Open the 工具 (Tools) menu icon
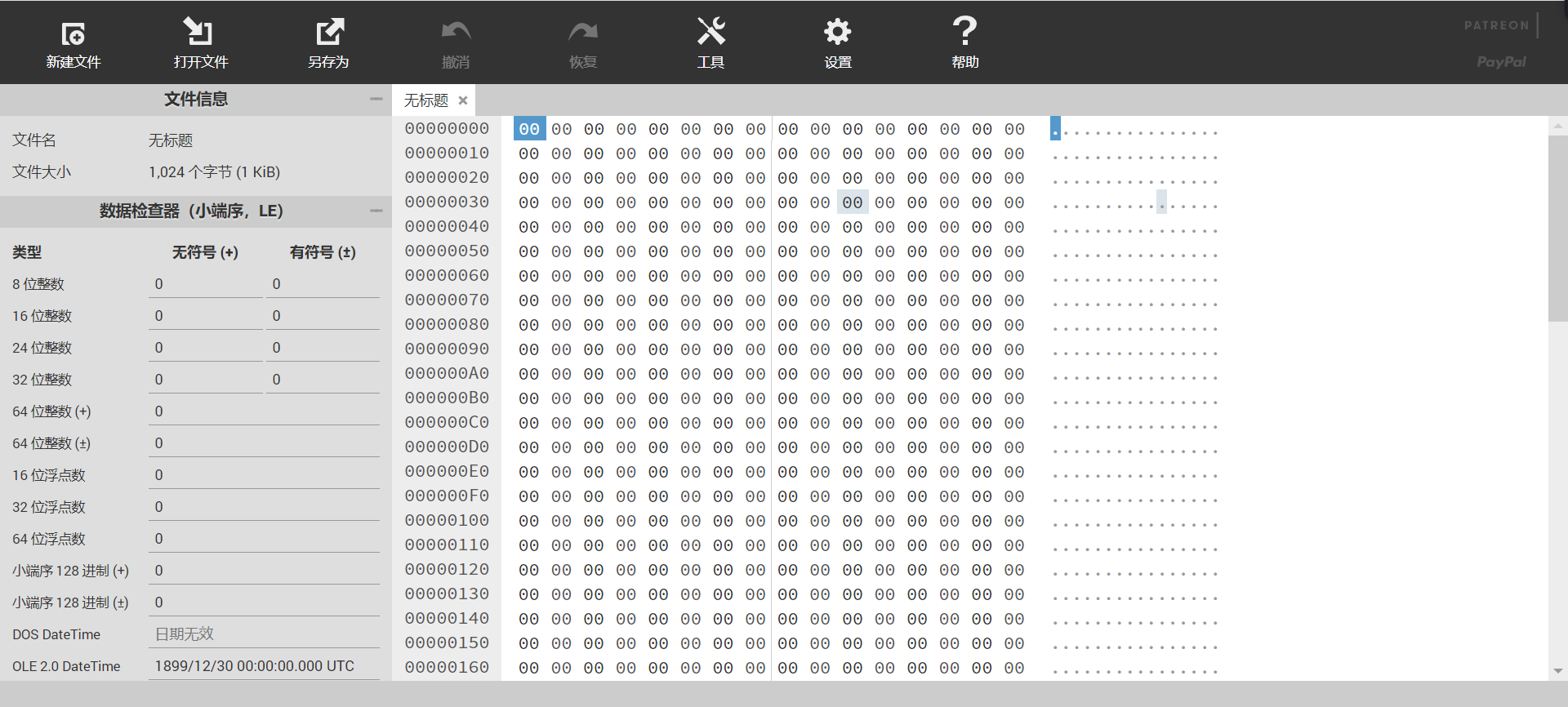 tap(710, 31)
